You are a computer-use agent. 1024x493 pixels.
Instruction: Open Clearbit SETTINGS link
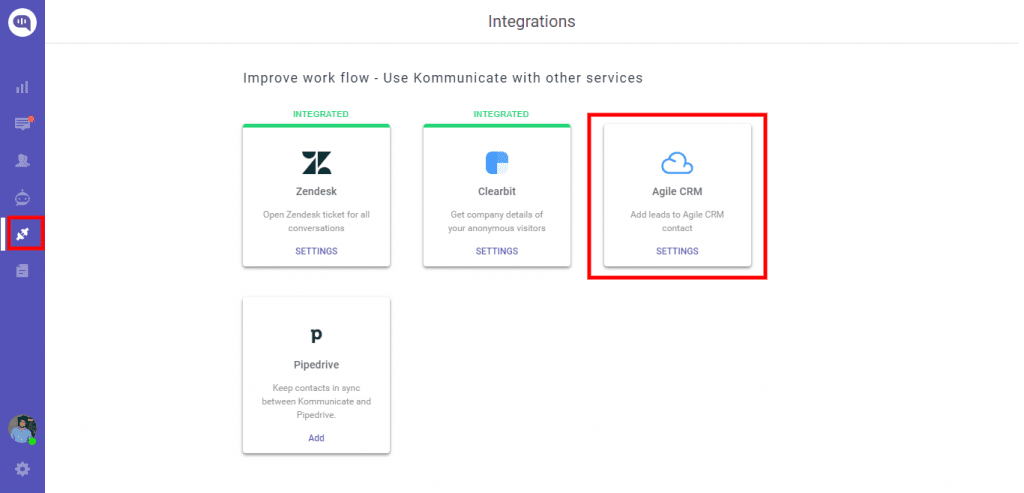(497, 251)
